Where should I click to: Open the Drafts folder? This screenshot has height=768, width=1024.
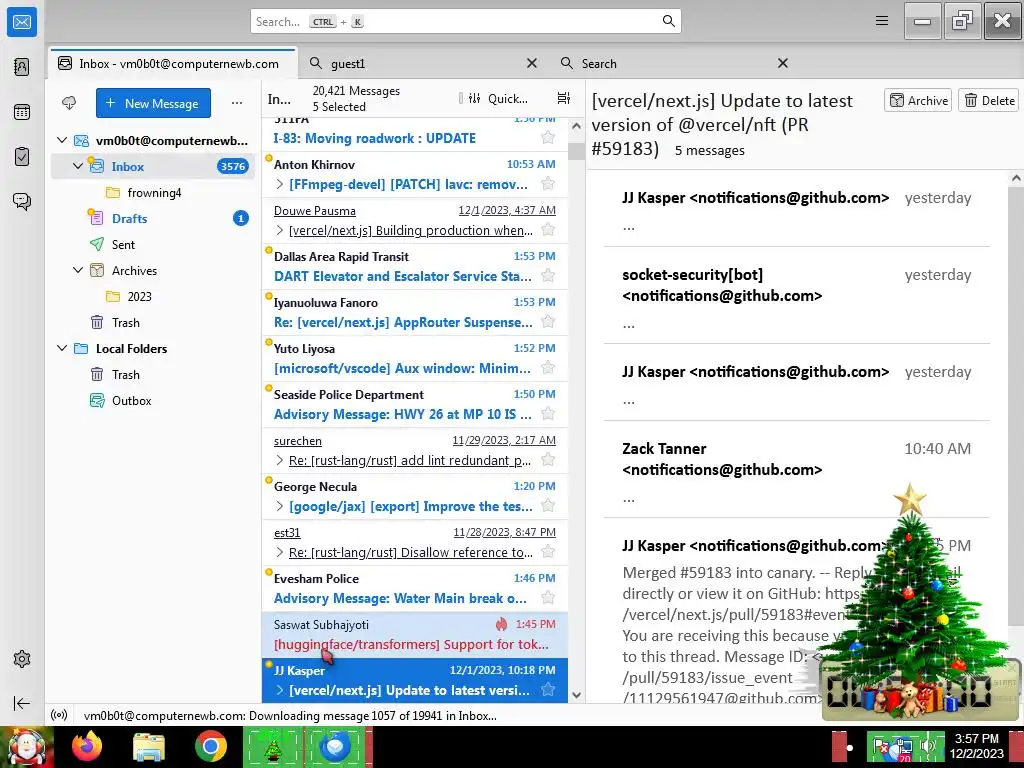(153, 219)
